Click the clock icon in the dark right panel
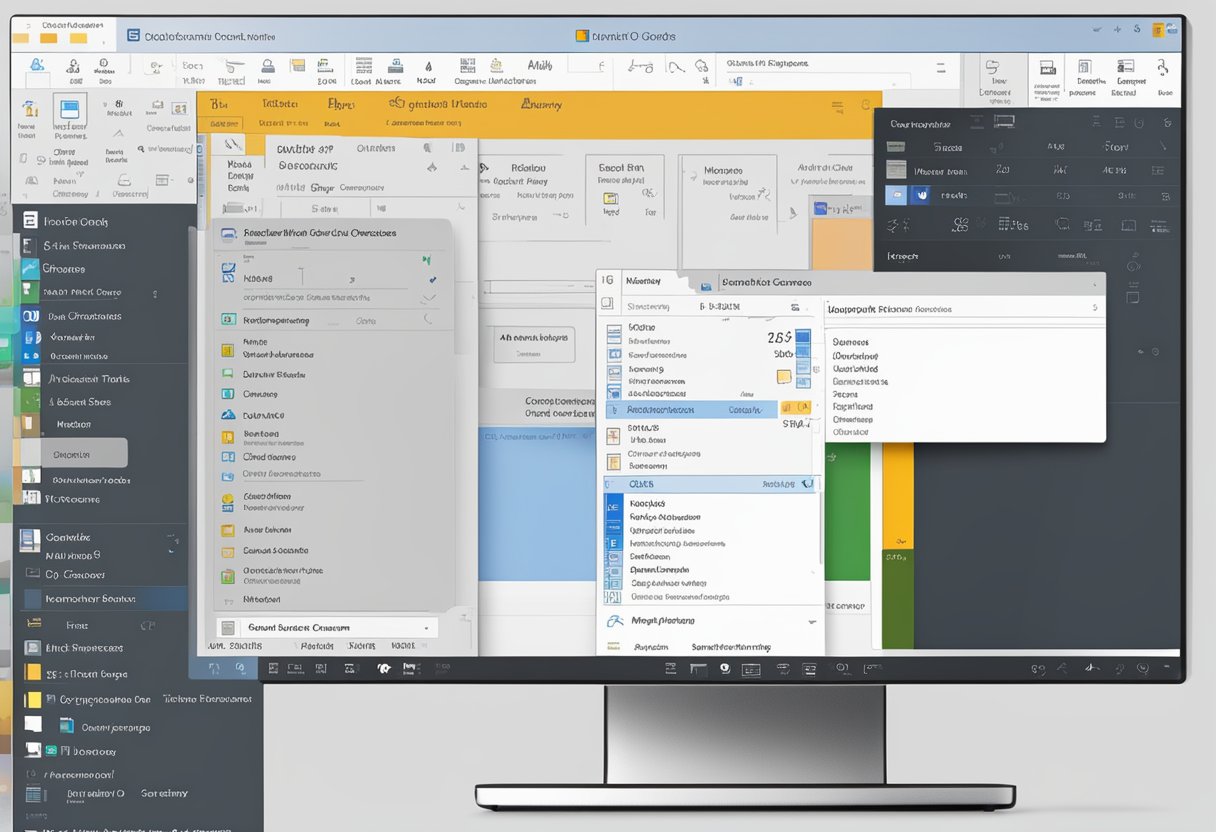The width and height of the screenshot is (1216, 832). 1139,123
